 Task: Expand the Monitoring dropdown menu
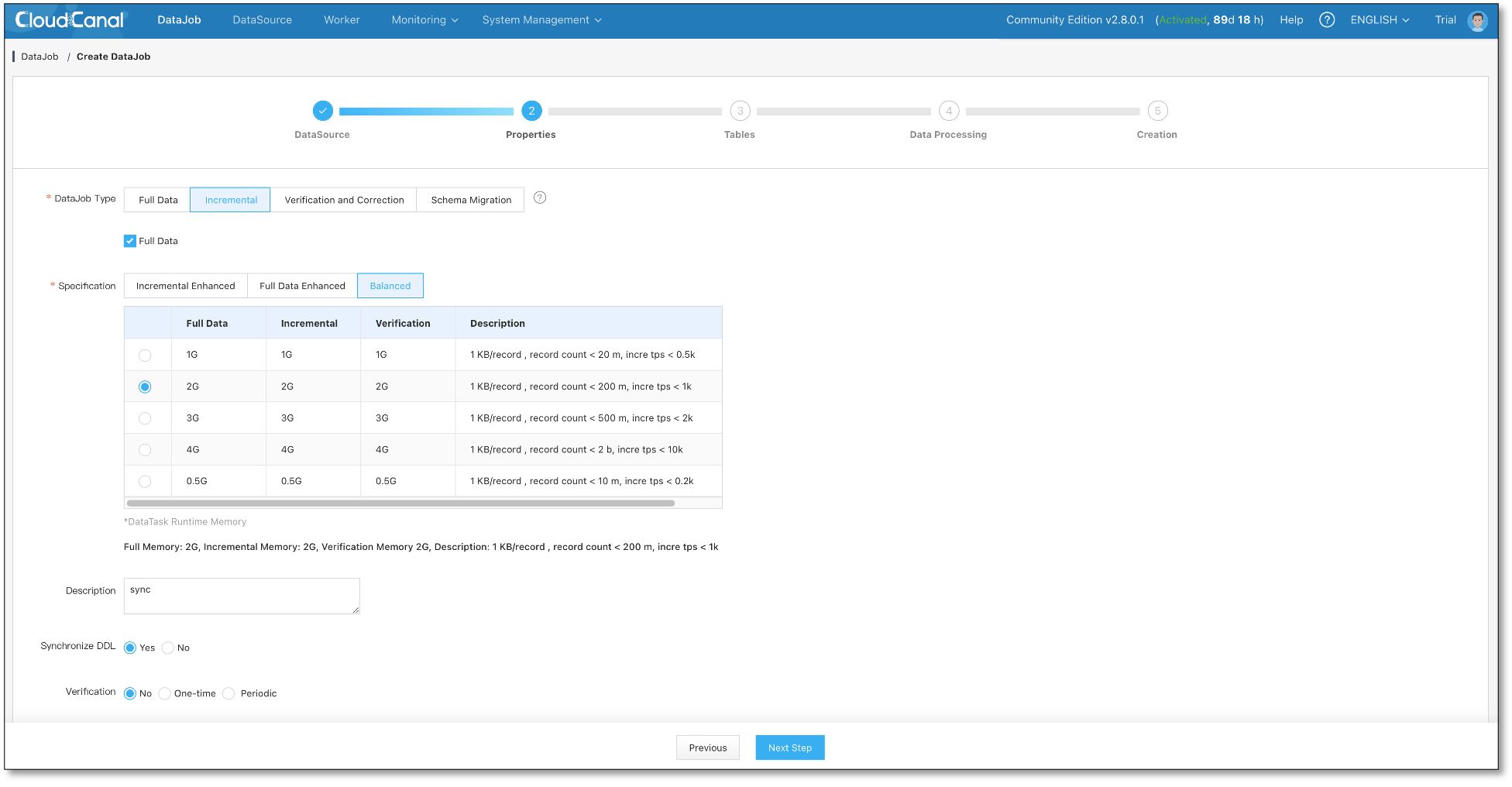[424, 20]
